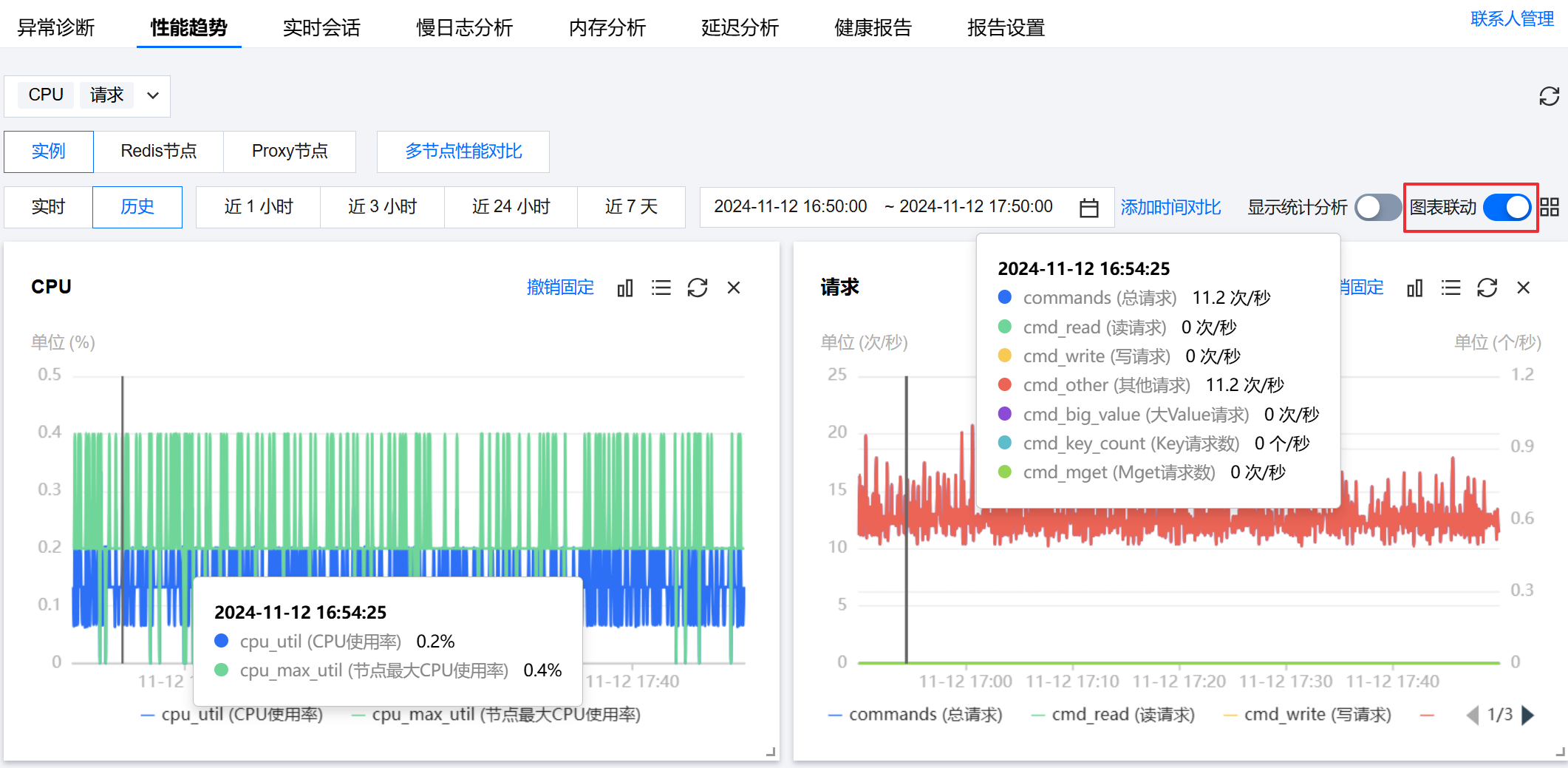Click the 添加时间对比 link
This screenshot has width=1568, height=768.
pos(1170,207)
